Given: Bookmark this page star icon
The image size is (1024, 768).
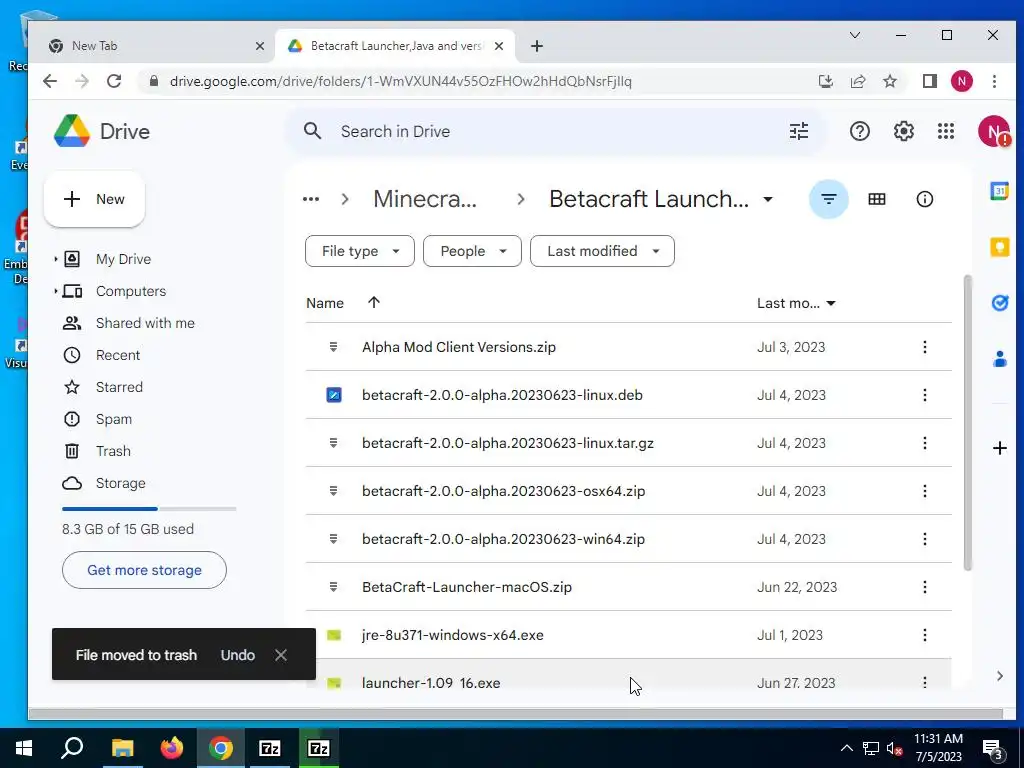Looking at the screenshot, I should [x=889, y=81].
